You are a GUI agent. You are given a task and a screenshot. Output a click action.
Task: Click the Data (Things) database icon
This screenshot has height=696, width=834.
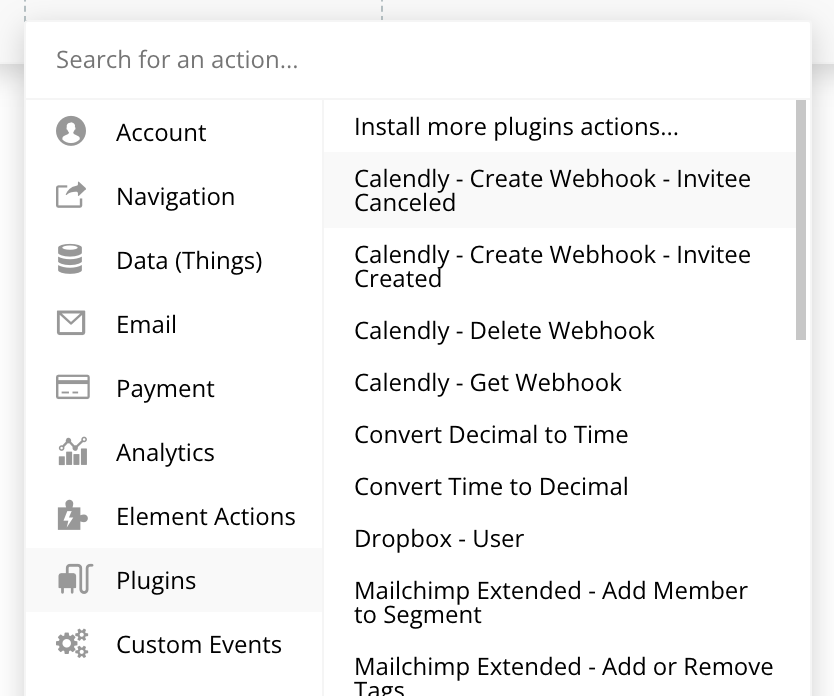point(70,259)
